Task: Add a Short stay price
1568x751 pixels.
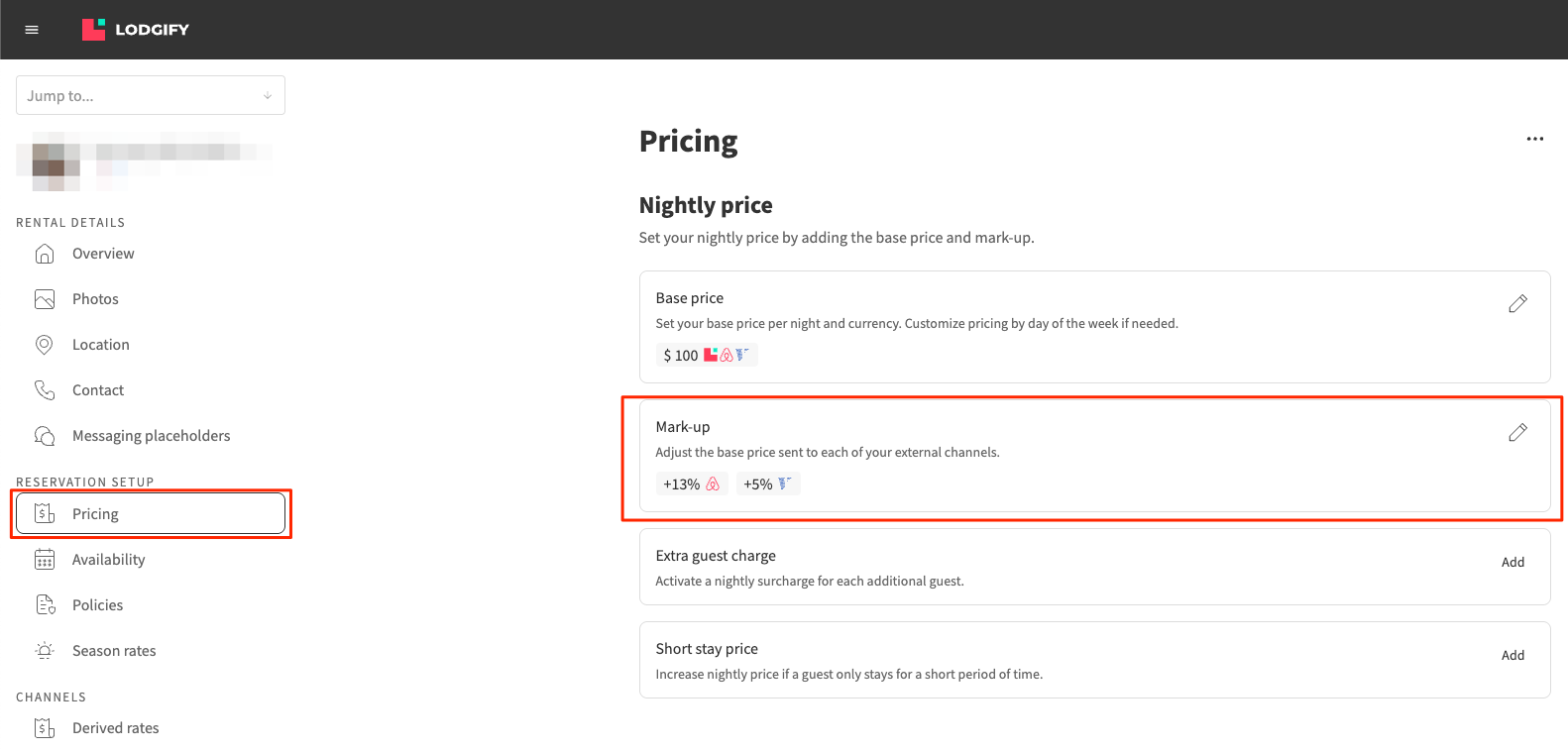Action: pyautogui.click(x=1512, y=656)
